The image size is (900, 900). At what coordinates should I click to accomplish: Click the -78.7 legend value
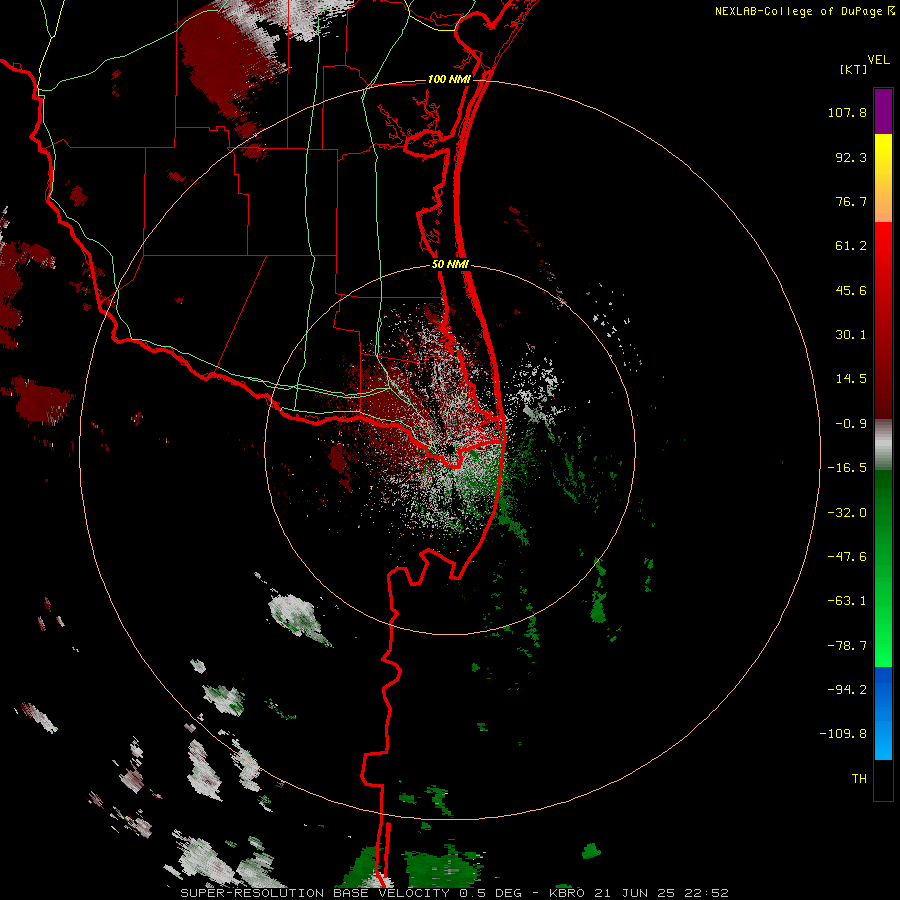pyautogui.click(x=847, y=646)
